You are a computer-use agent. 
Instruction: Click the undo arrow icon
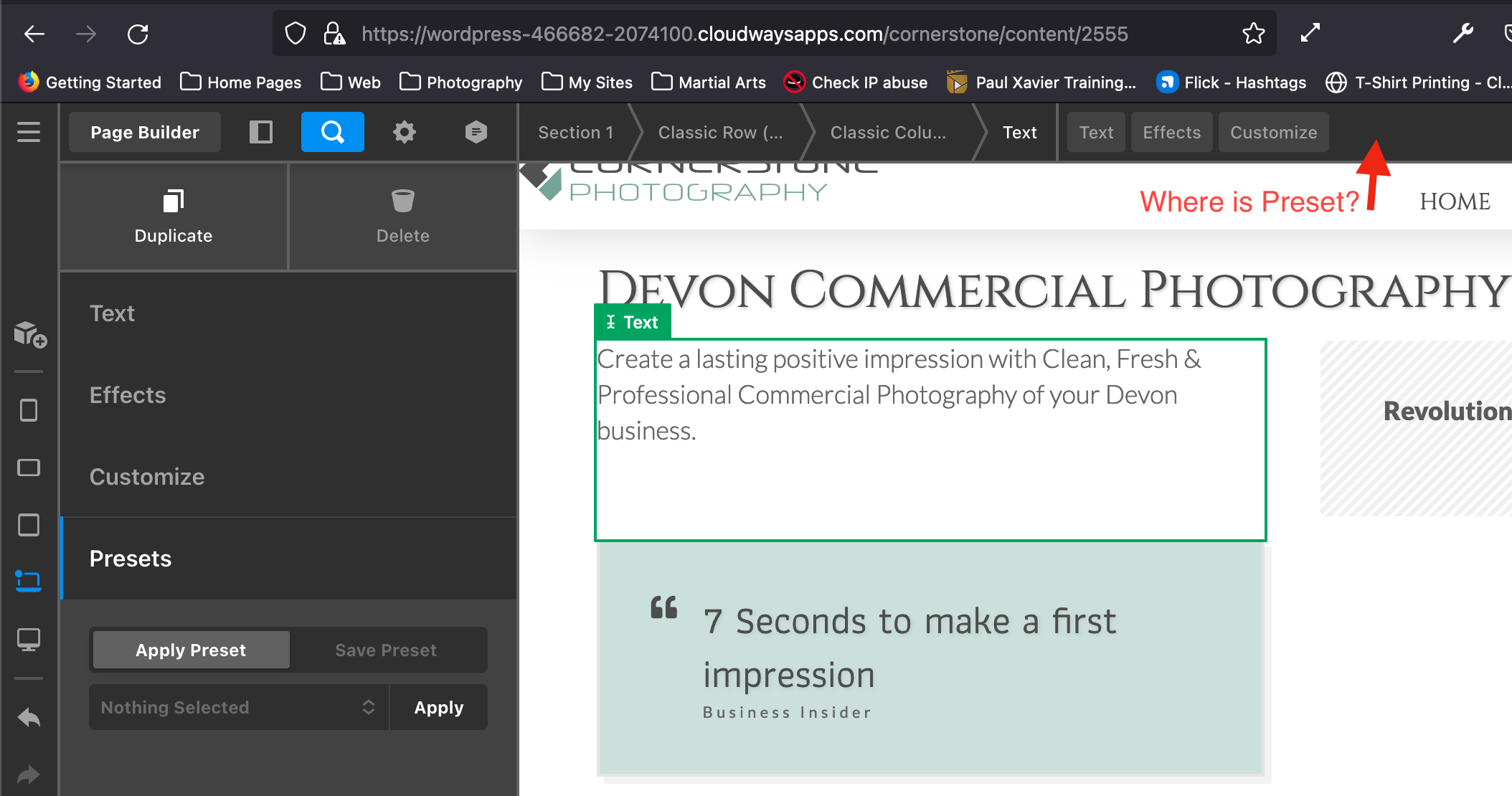coord(29,717)
